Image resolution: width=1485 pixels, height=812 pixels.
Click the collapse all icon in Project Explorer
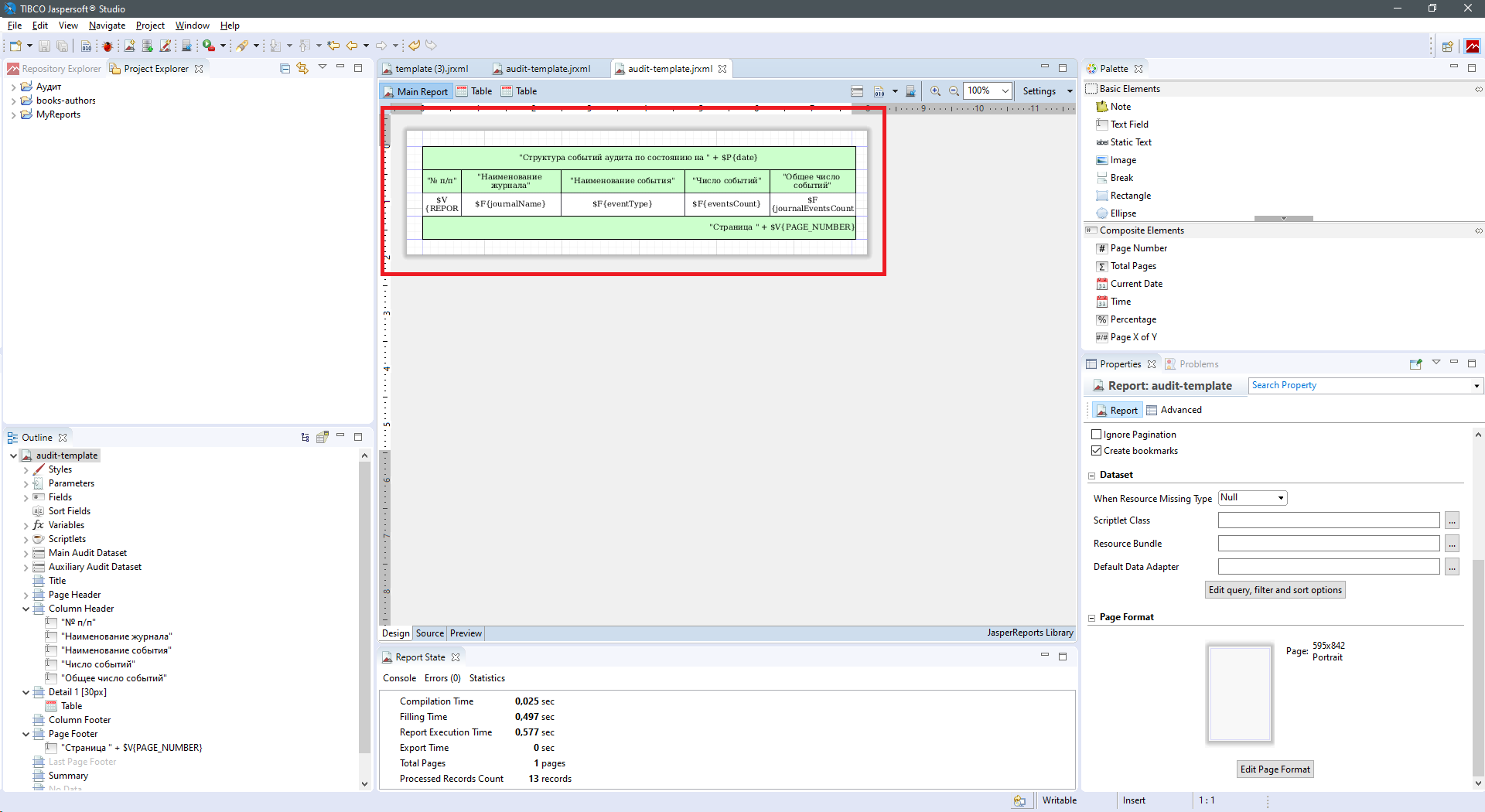285,69
